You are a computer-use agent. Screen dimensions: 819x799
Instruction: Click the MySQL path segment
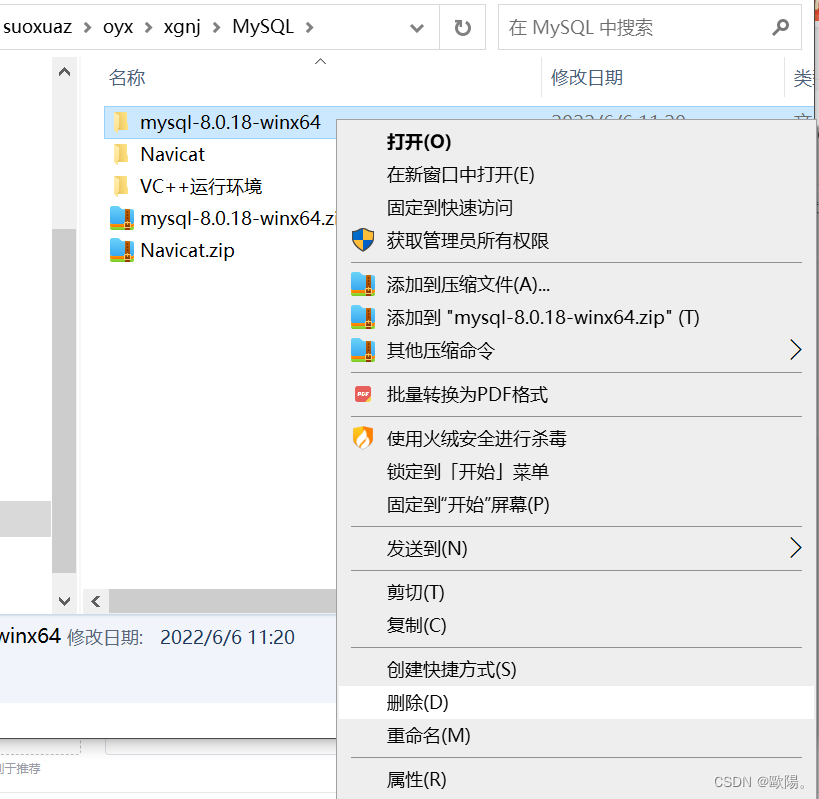263,27
